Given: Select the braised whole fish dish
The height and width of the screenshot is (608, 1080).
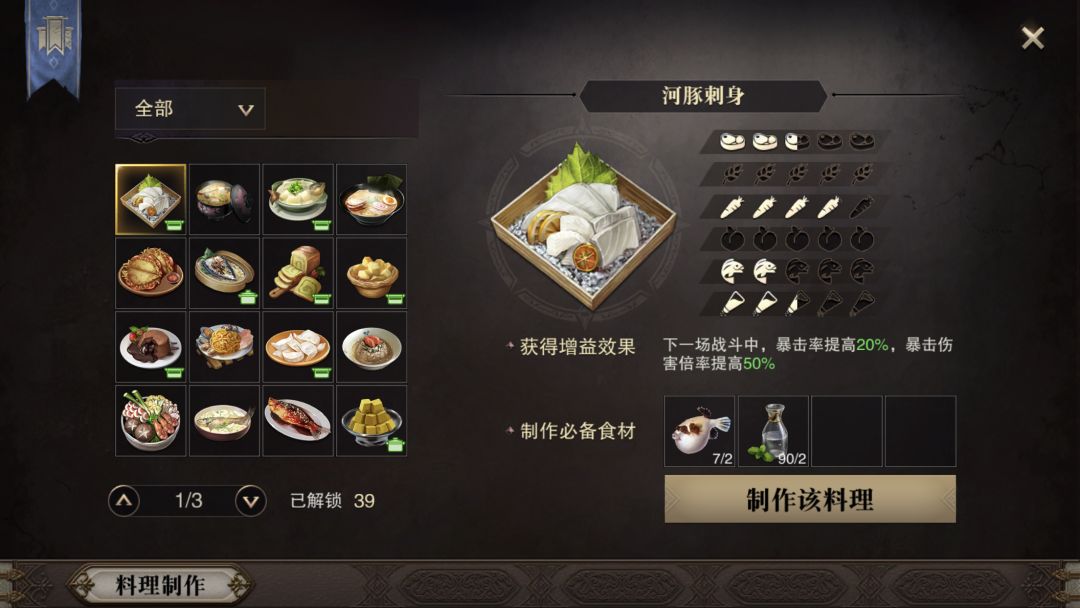Looking at the screenshot, I should click(298, 420).
